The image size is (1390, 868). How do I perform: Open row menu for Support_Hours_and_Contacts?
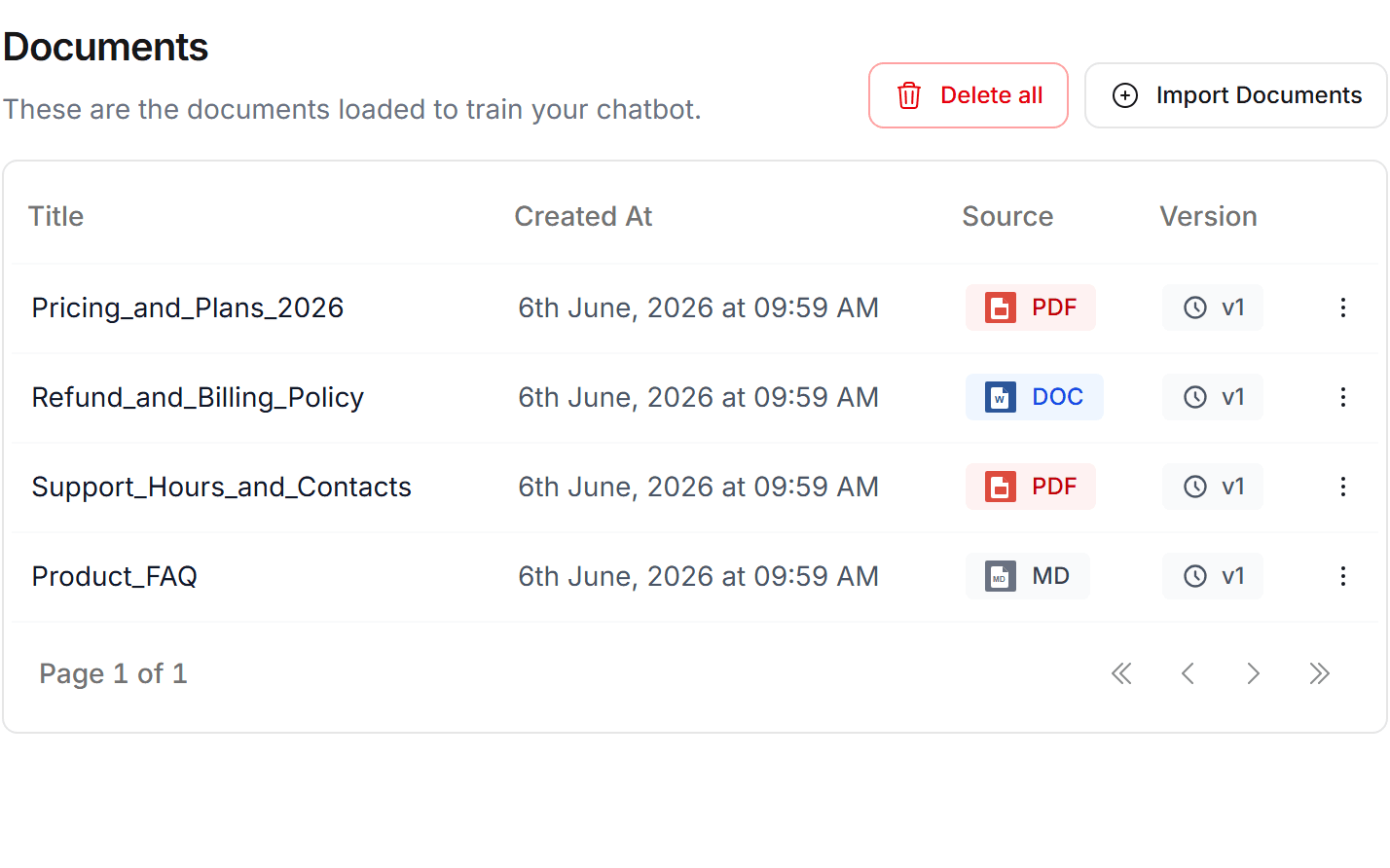tap(1343, 487)
